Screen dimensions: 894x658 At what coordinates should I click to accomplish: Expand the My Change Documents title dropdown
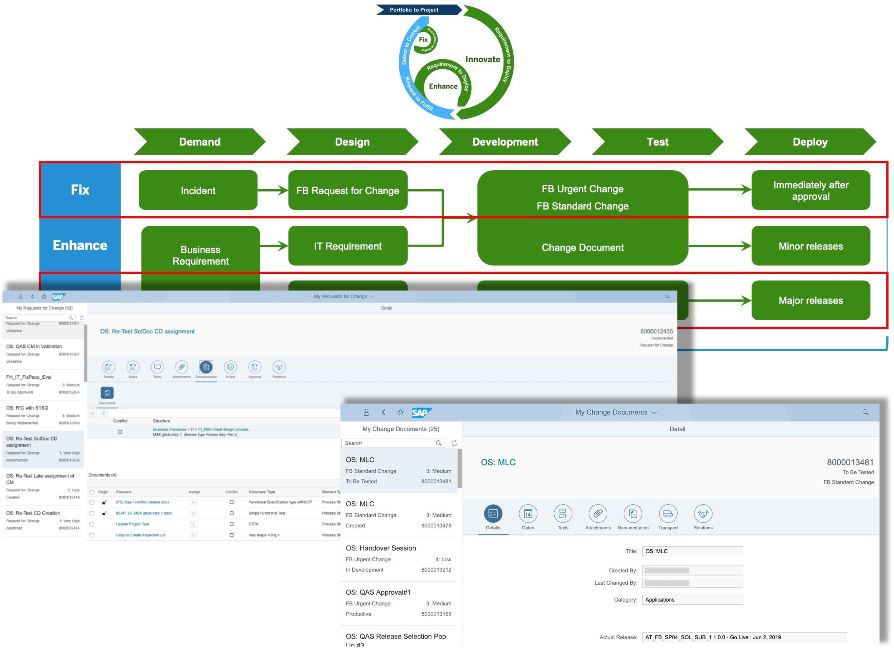click(x=654, y=412)
